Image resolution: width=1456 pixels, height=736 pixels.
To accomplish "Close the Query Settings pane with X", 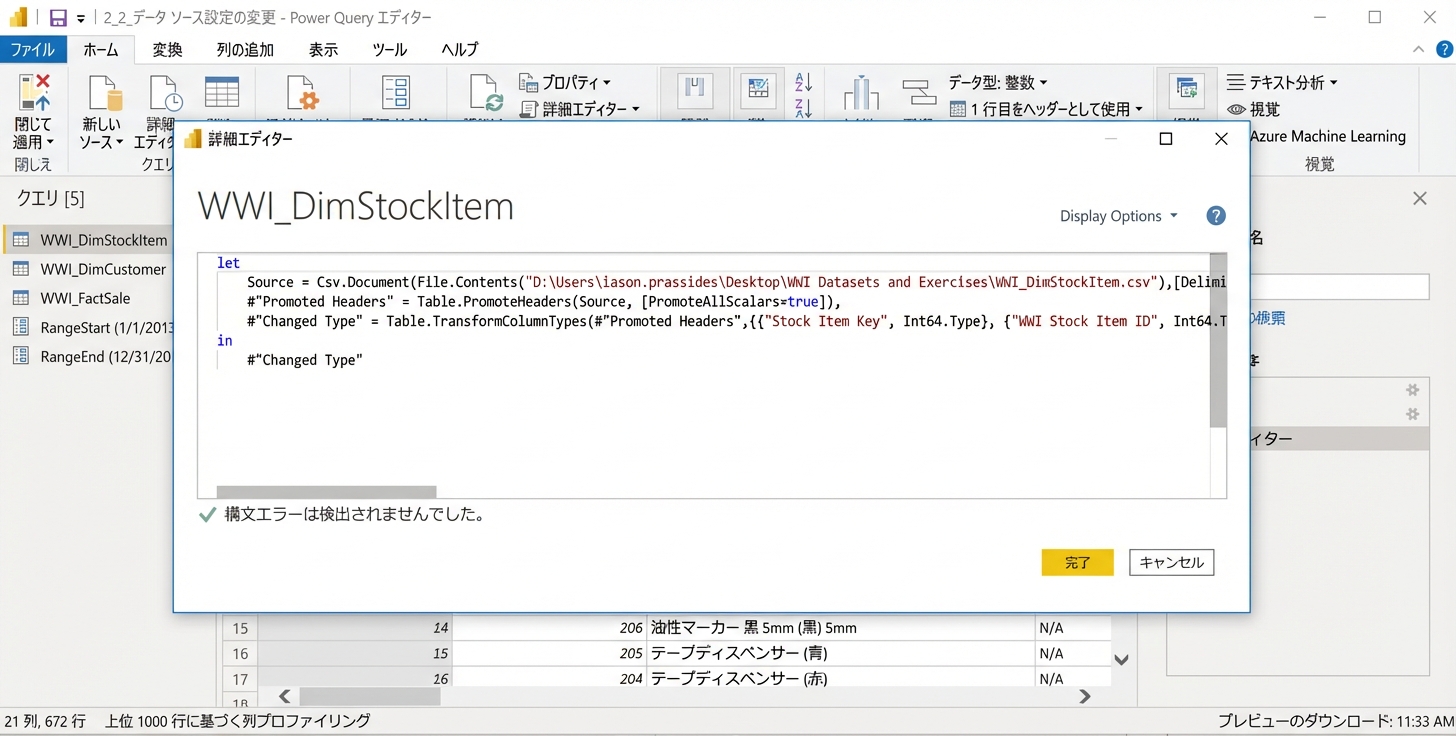I will tap(1419, 199).
